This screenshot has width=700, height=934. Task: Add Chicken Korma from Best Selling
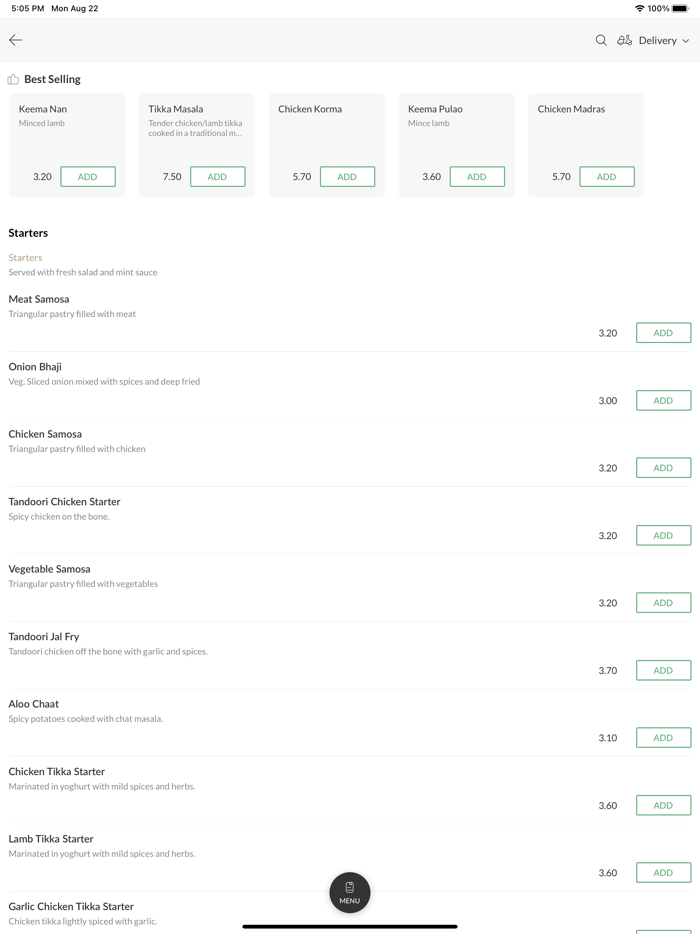point(347,177)
